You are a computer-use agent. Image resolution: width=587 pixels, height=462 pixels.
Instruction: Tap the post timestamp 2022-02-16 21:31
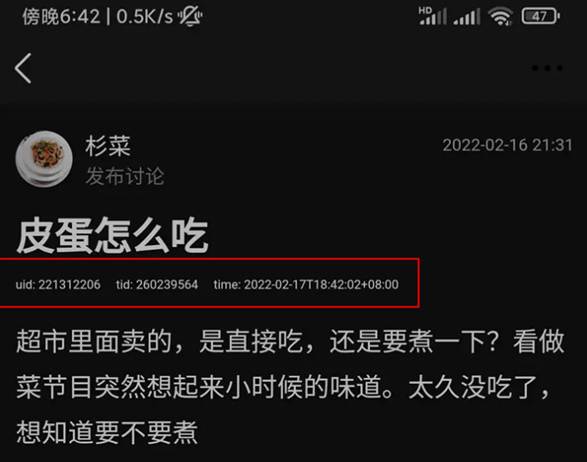[x=507, y=145]
